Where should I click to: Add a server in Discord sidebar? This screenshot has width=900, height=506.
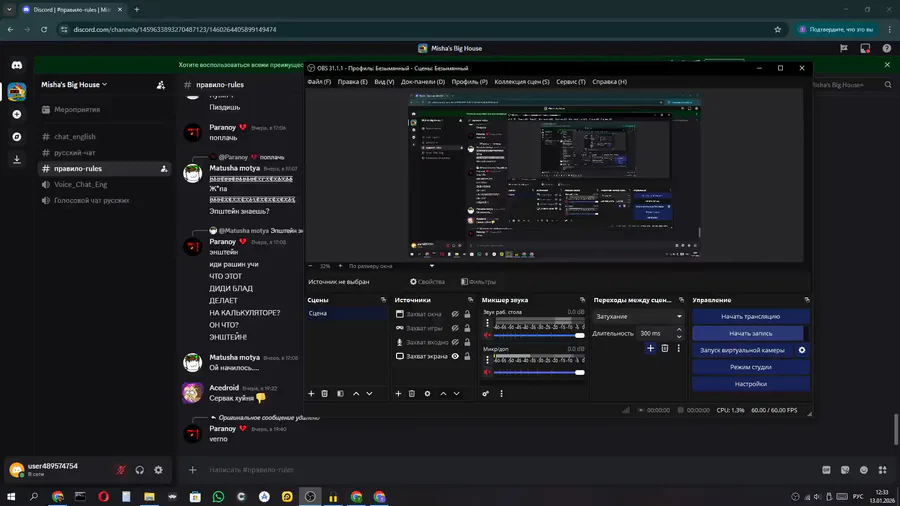pos(17,115)
